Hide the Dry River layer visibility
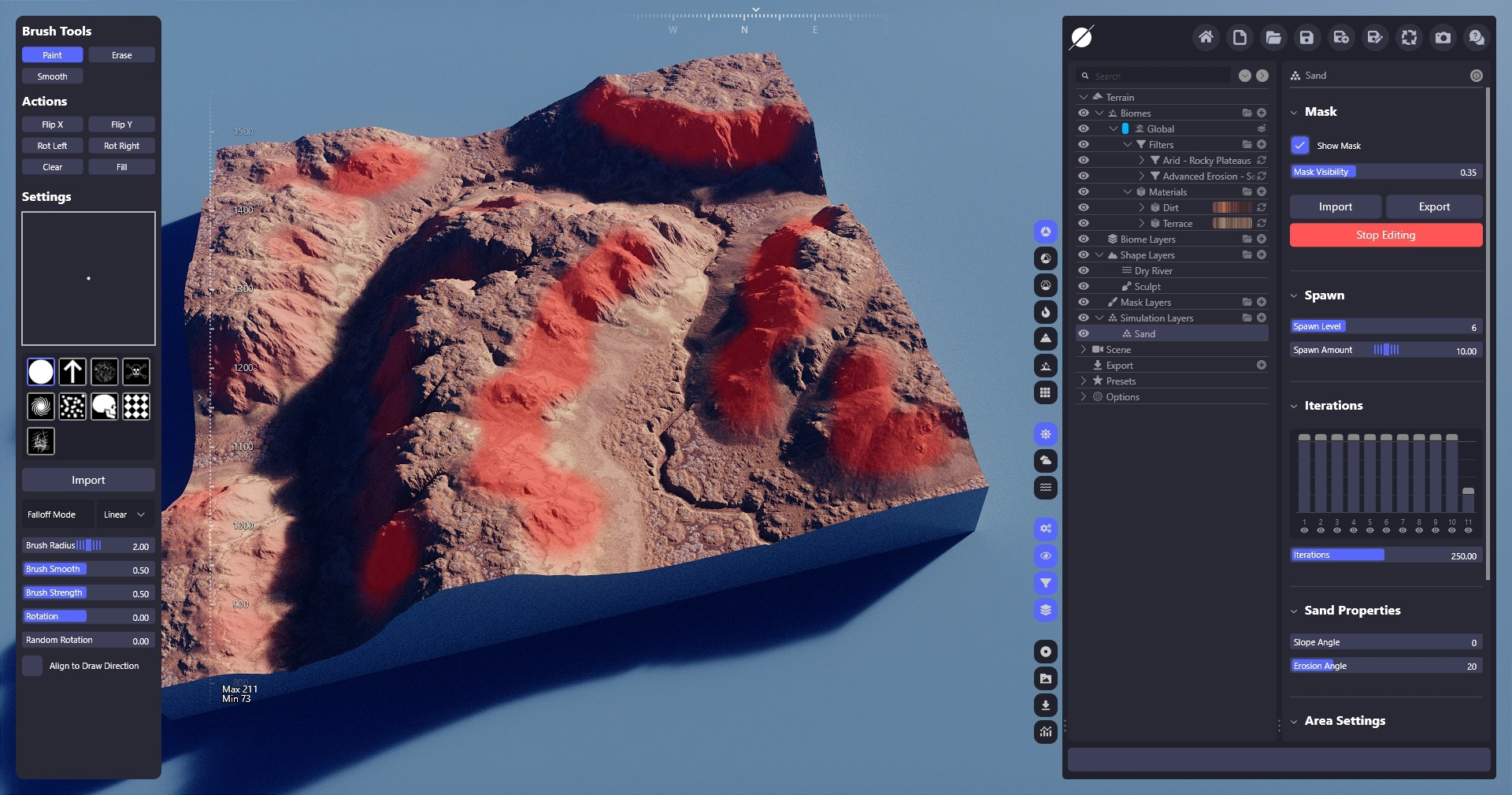This screenshot has width=1512, height=795. click(x=1084, y=270)
